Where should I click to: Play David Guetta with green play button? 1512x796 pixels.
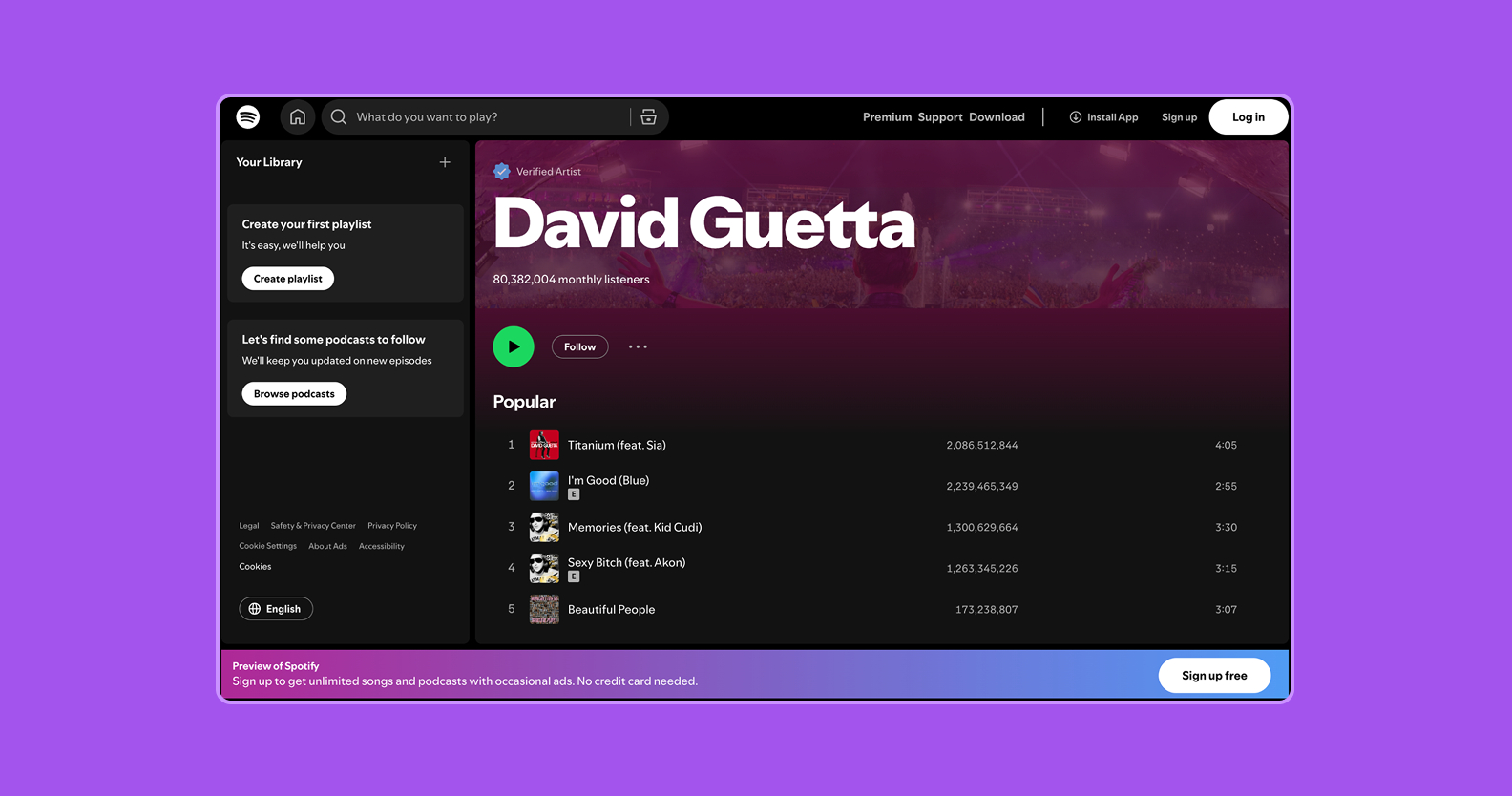[x=514, y=346]
